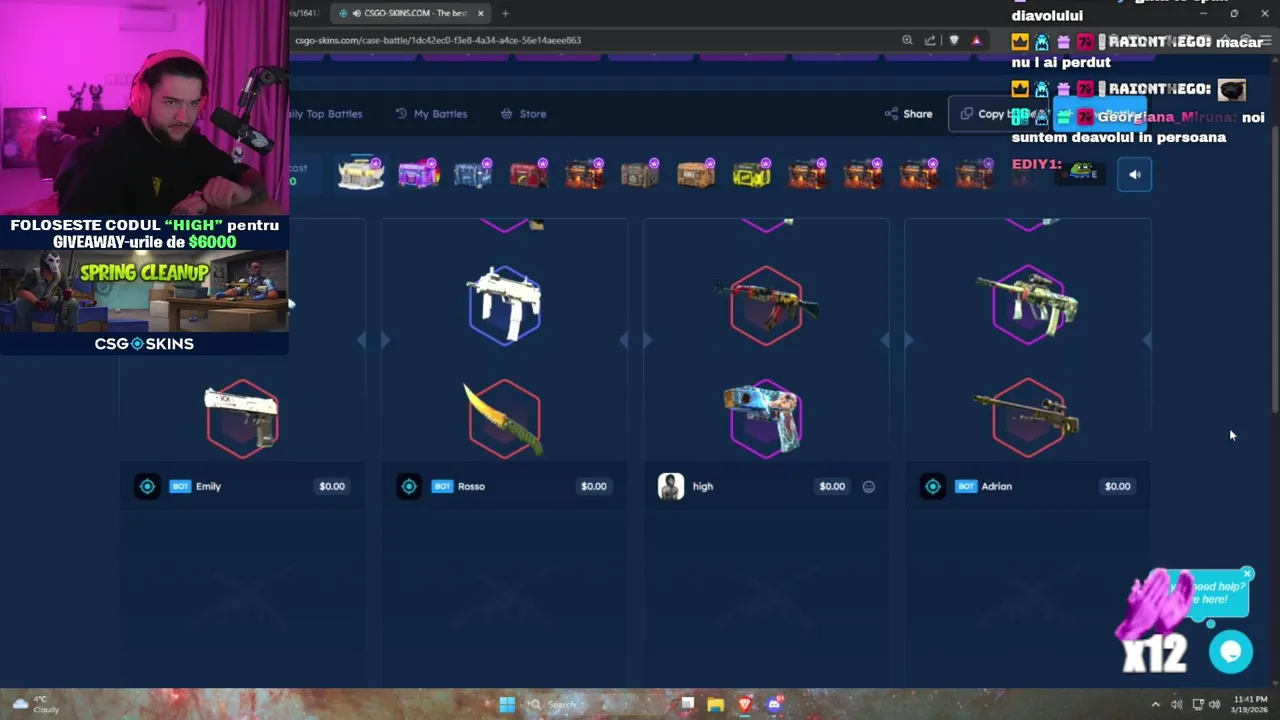Open File Explorer from the taskbar
The height and width of the screenshot is (720, 1280).
point(716,704)
